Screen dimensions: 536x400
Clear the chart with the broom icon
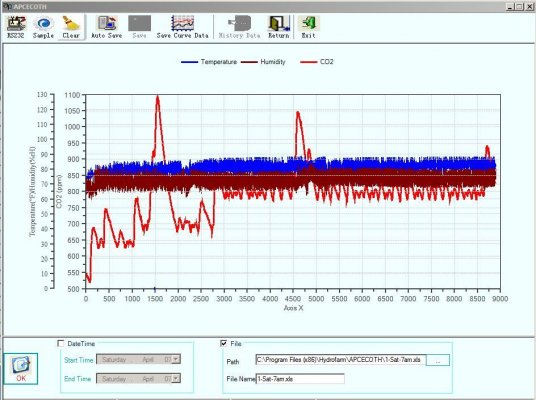pyautogui.click(x=71, y=27)
